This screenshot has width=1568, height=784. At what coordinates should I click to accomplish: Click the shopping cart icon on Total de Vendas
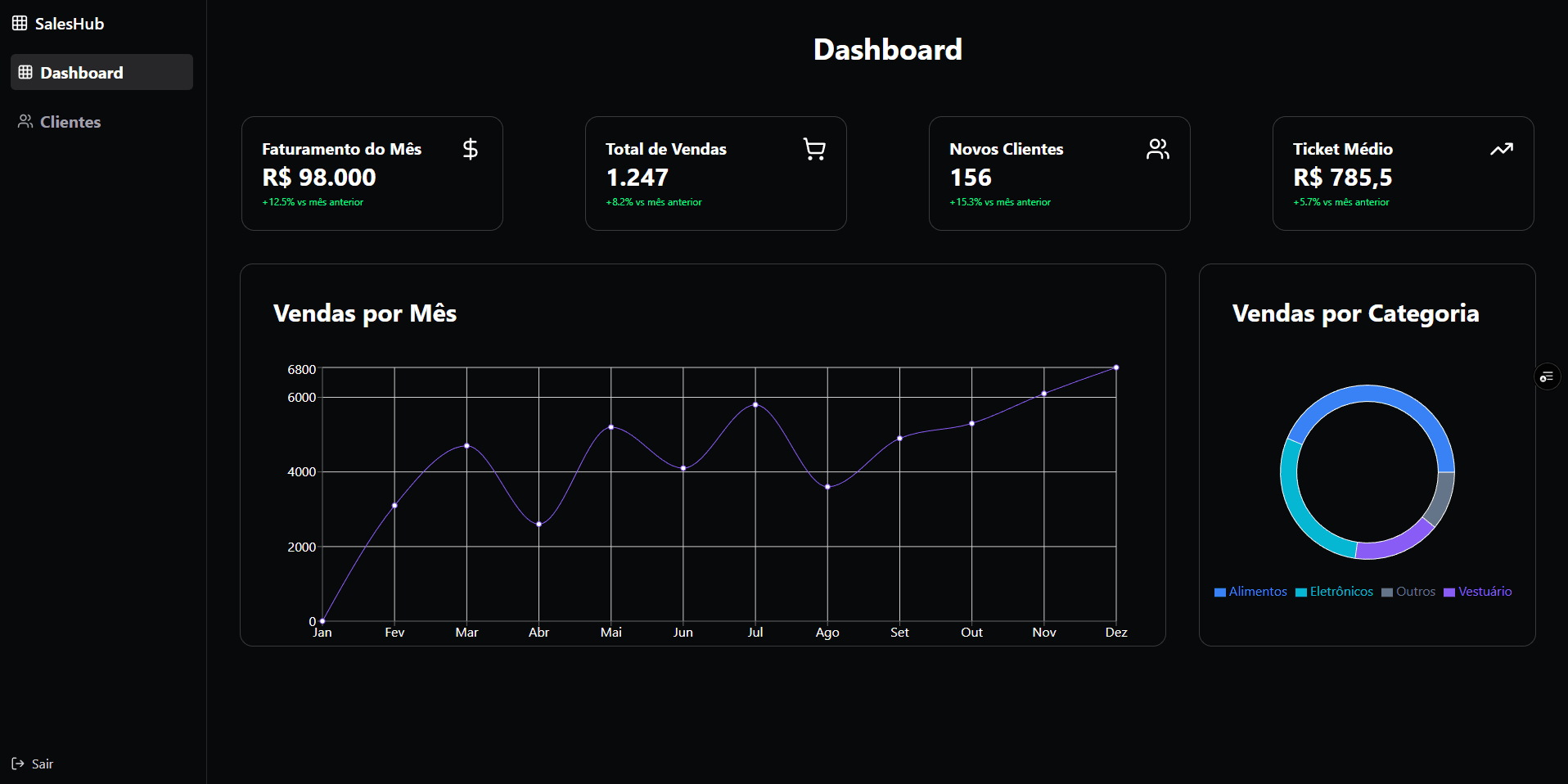814,149
